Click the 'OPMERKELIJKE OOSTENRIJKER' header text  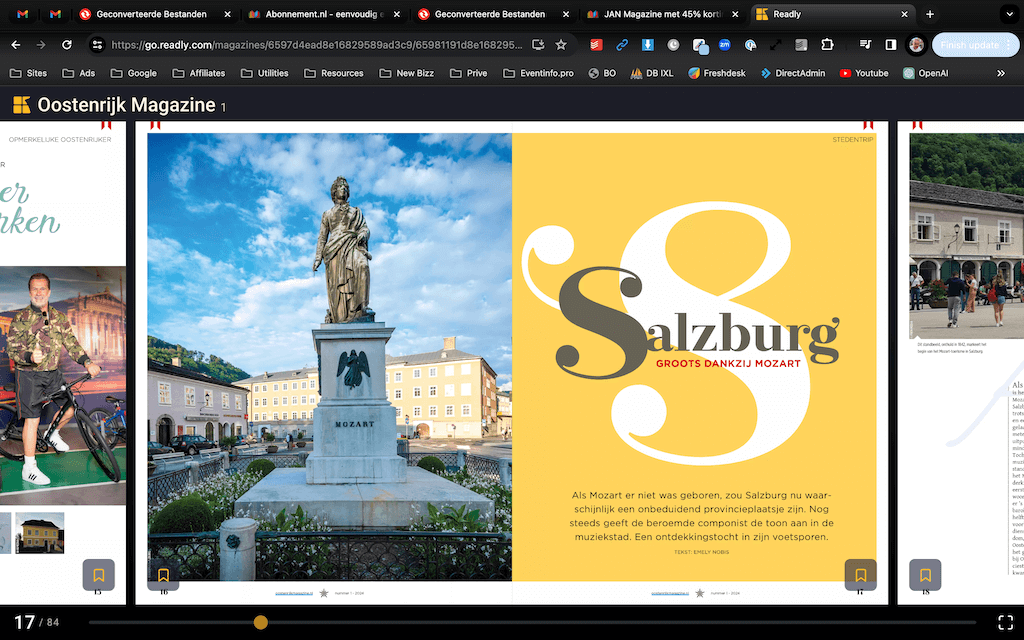60,140
